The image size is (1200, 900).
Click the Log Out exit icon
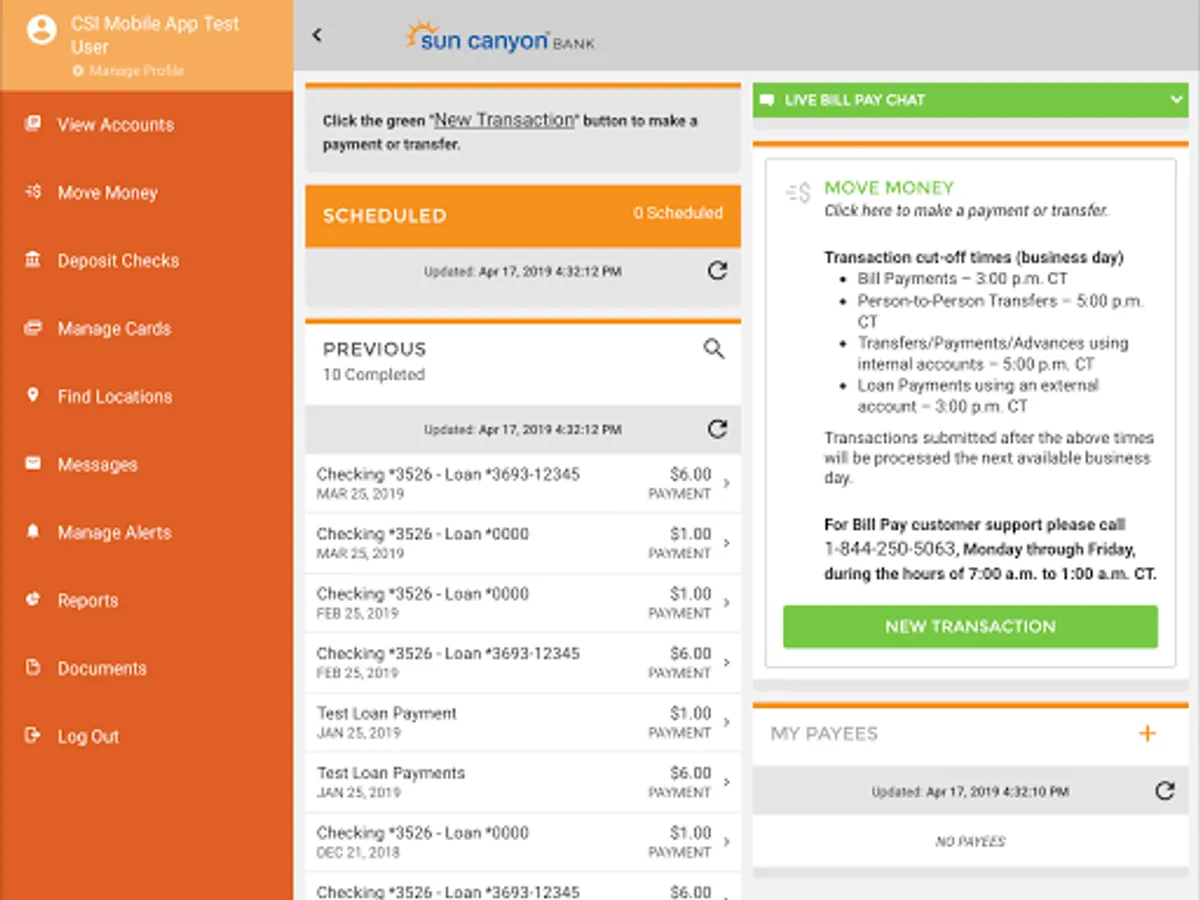click(33, 736)
